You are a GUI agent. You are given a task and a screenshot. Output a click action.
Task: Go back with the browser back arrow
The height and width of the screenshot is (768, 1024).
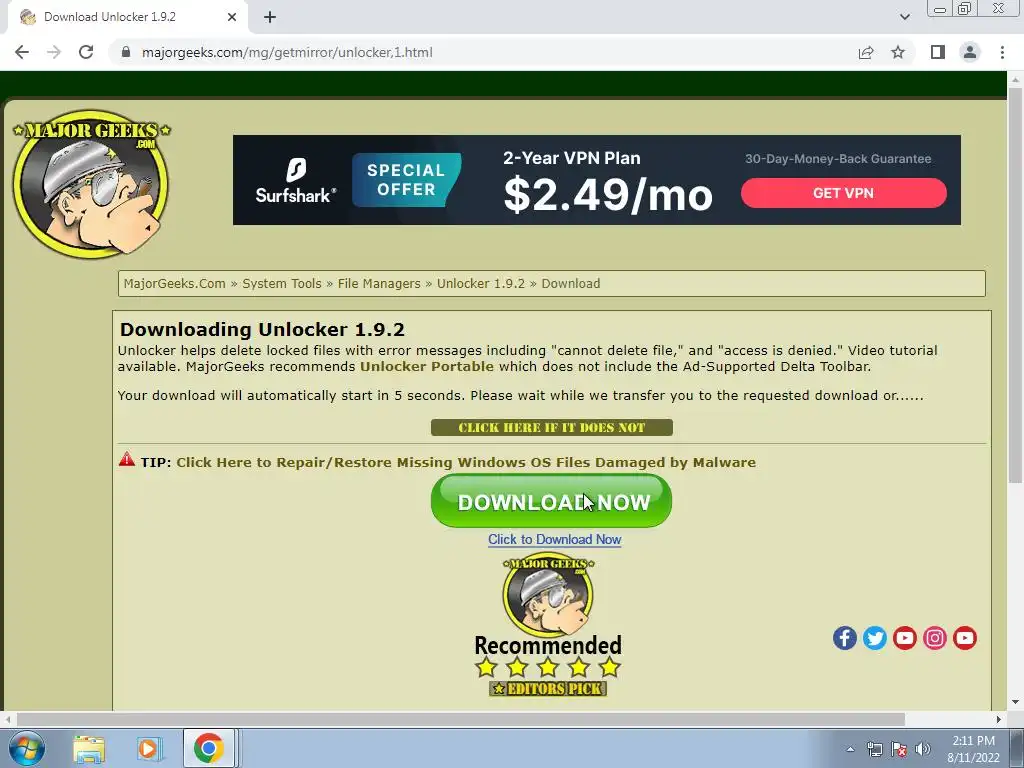[x=22, y=52]
